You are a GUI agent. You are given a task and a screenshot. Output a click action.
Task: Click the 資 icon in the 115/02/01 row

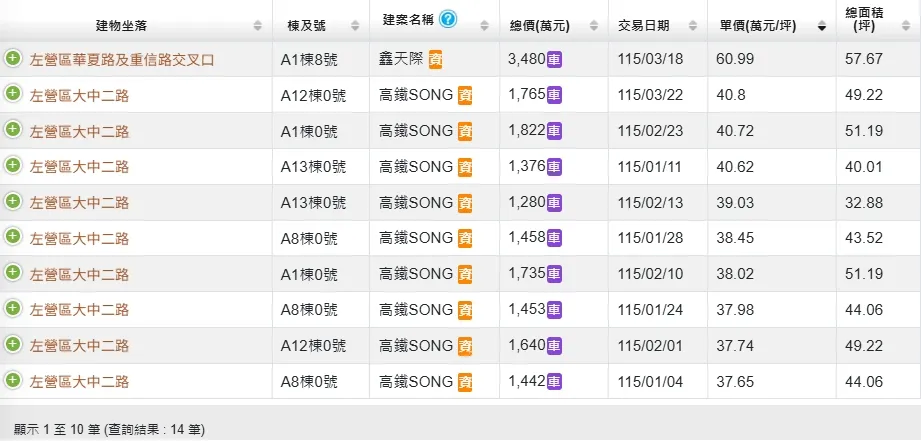click(x=465, y=346)
